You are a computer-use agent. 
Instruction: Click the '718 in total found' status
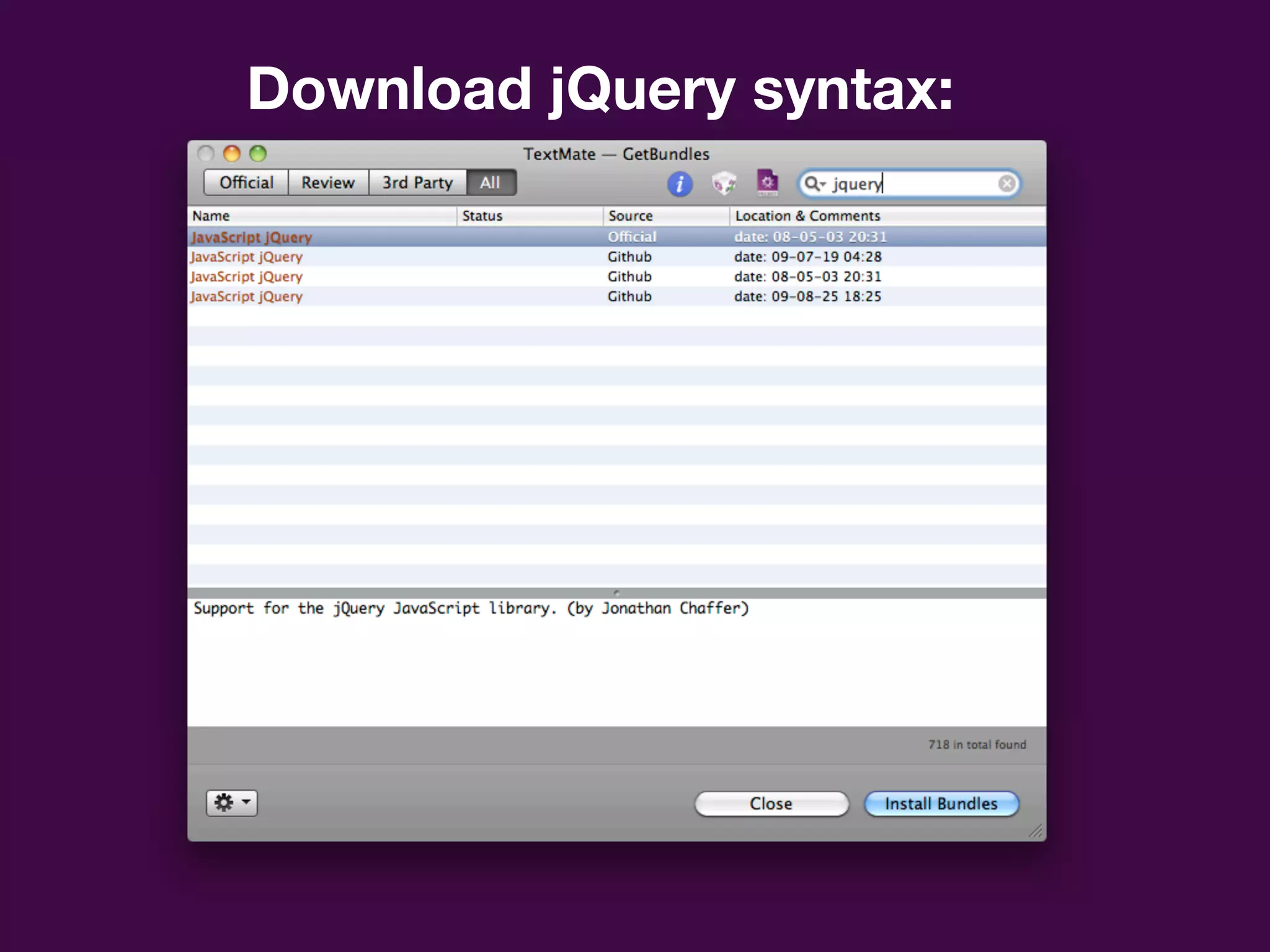[x=977, y=744]
